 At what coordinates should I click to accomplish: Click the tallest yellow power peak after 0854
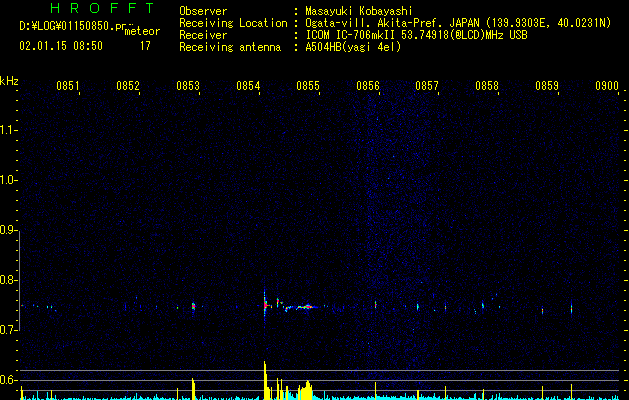click(x=265, y=378)
